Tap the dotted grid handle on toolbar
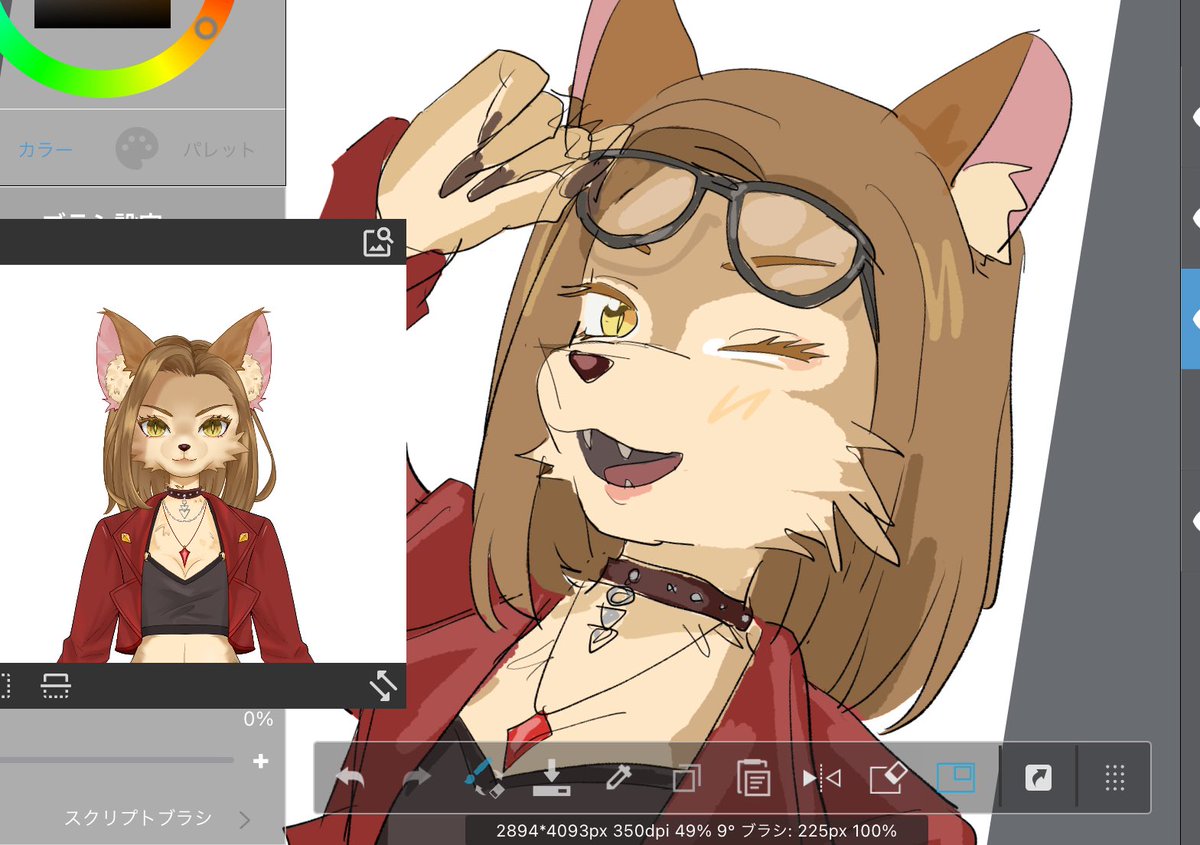1200x845 pixels. tap(1116, 777)
